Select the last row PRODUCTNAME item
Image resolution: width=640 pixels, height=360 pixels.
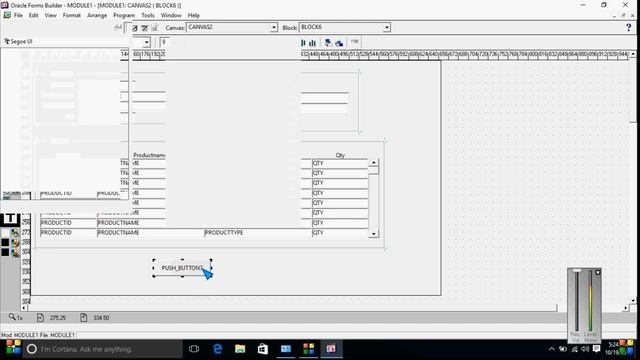pos(150,233)
